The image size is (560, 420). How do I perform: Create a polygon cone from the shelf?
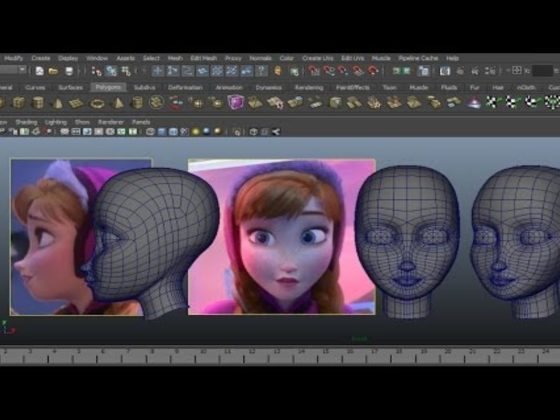point(57,103)
